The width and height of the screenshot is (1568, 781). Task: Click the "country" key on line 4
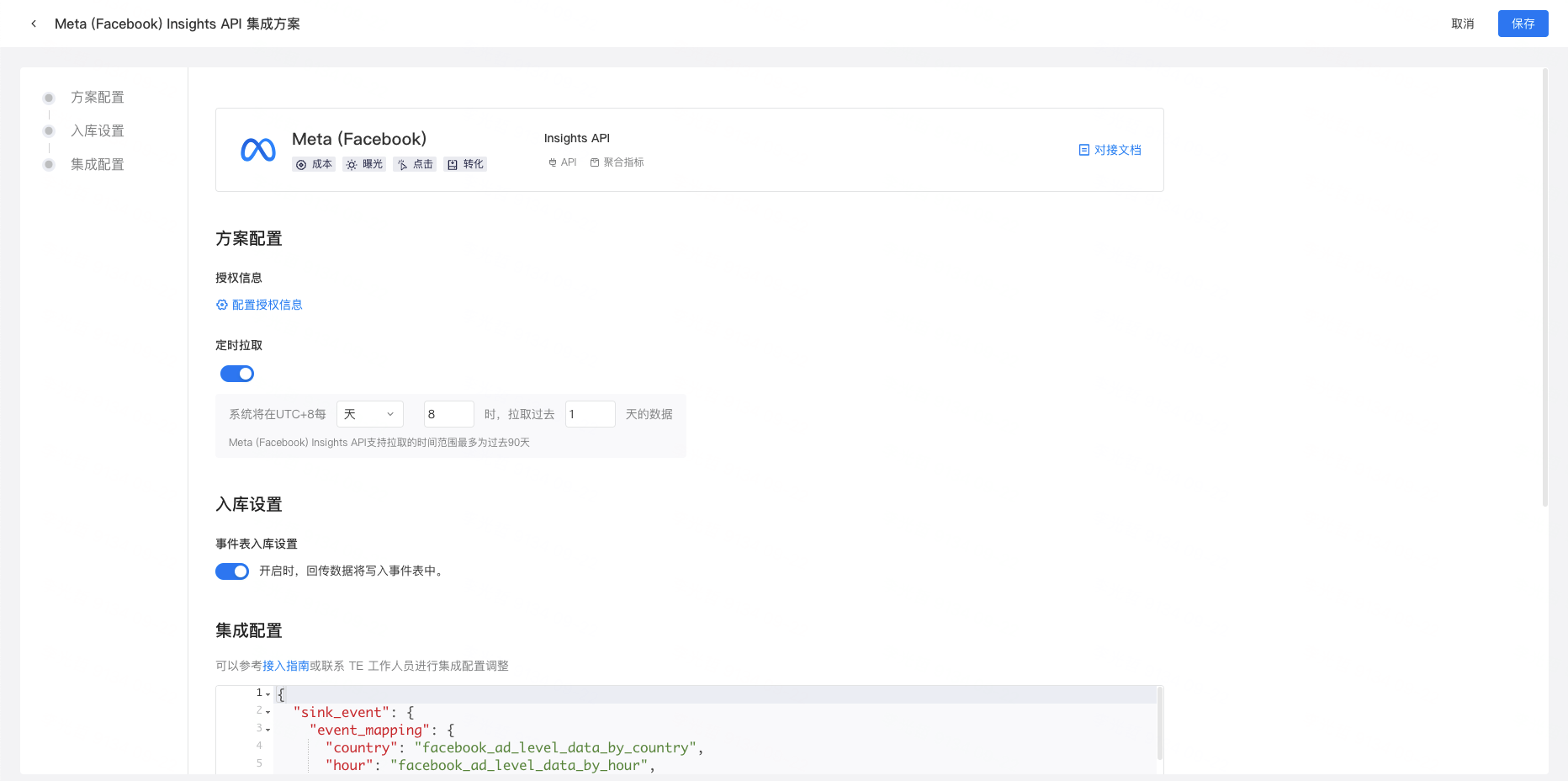[x=362, y=747]
